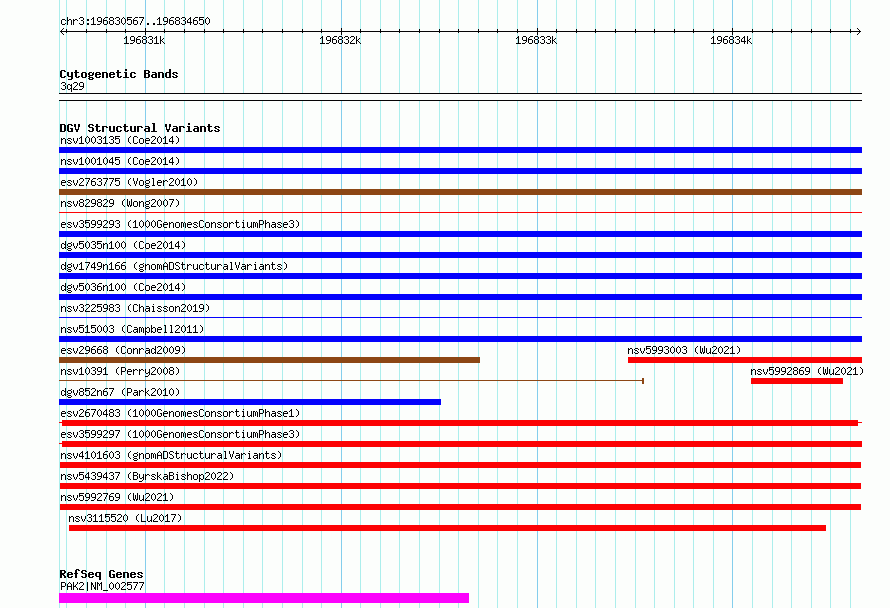
Task: Select the dgv5035n100 (Coe2014) label
Action: 123,245
